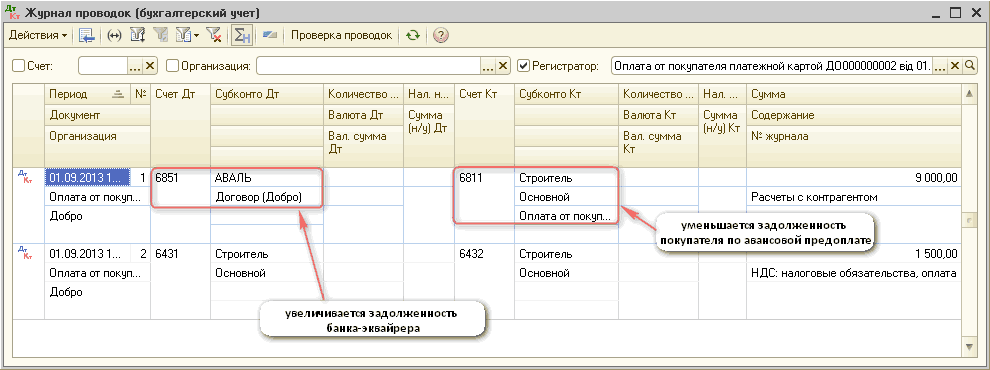990x370 pixels.
Task: Click the go-to-document toolbar icon
Action: click(x=87, y=36)
